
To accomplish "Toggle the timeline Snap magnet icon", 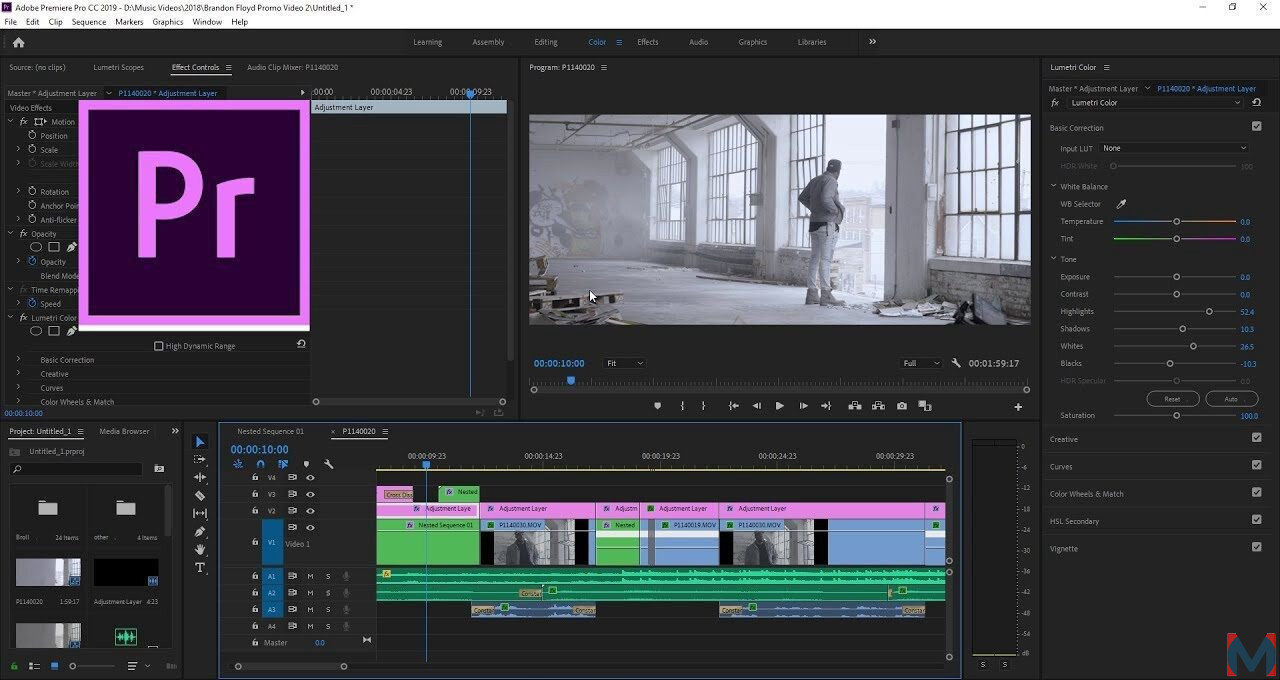I will (260, 464).
